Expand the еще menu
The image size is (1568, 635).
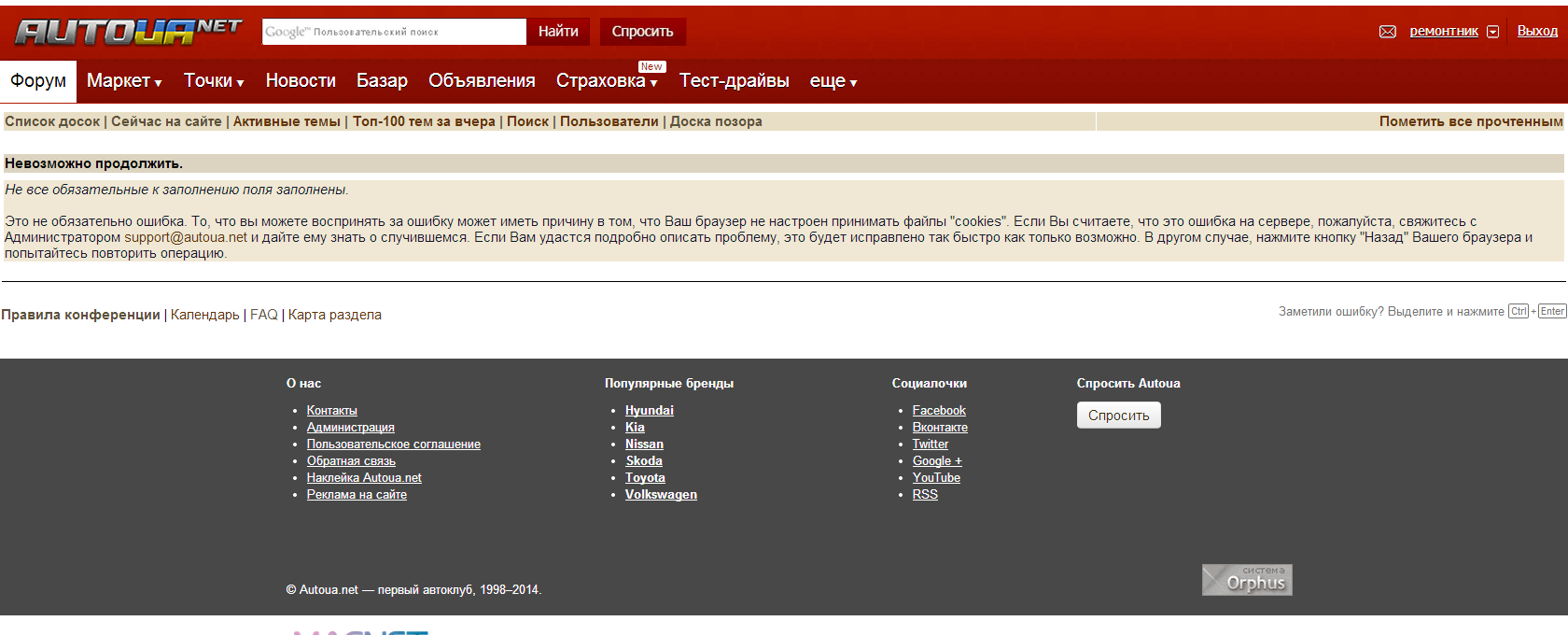(833, 81)
